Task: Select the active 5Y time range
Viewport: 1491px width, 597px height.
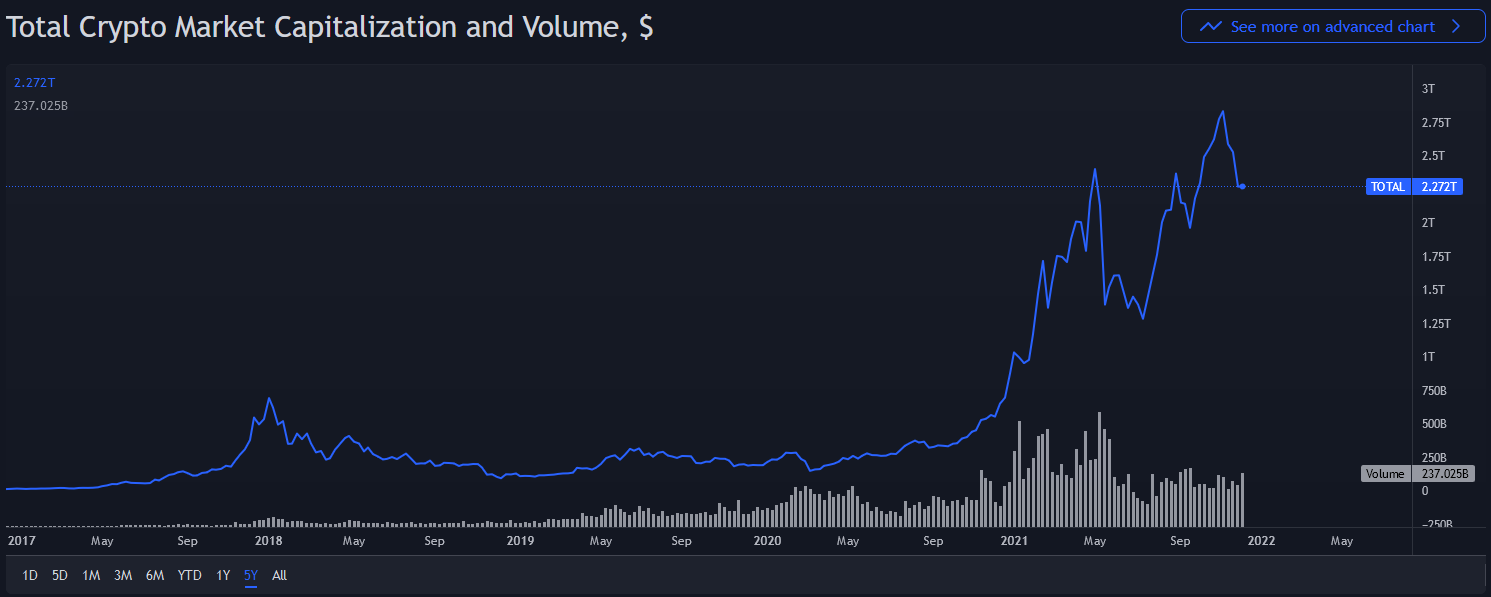Action: click(251, 575)
